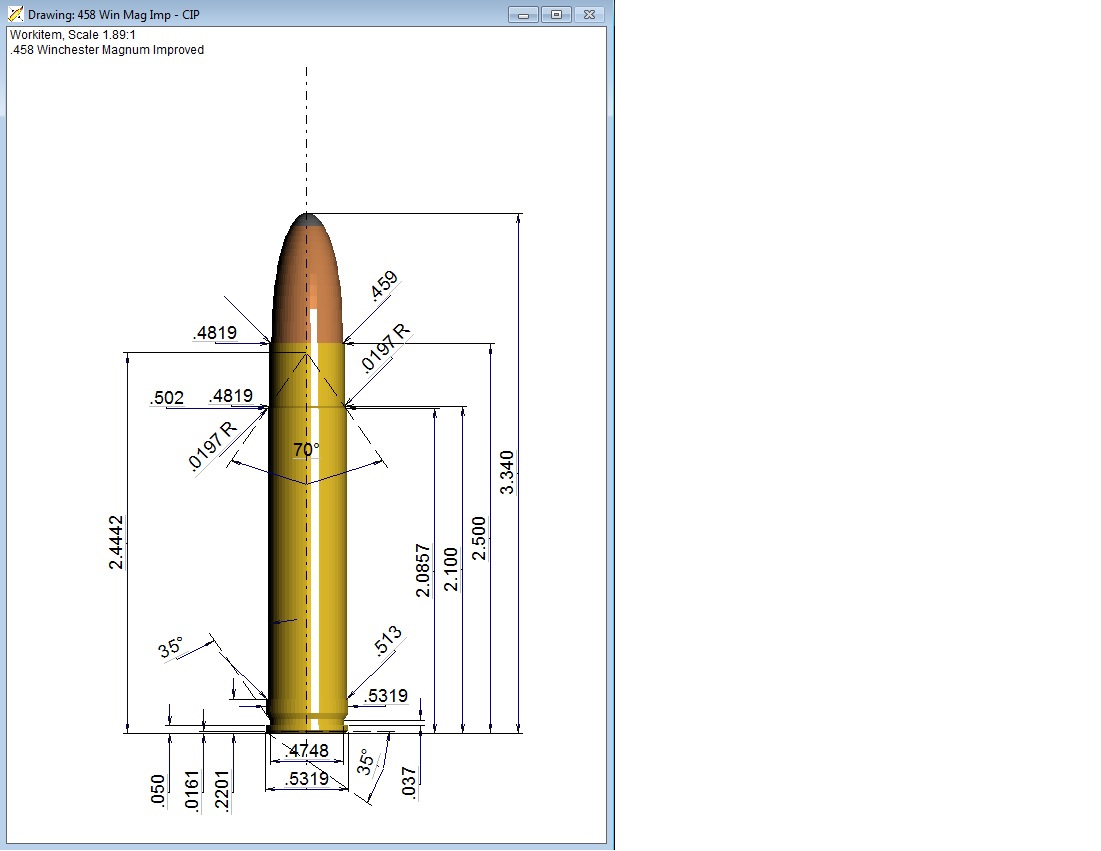Click the 35° label next to .037
This screenshot has width=1101, height=851.
click(367, 762)
